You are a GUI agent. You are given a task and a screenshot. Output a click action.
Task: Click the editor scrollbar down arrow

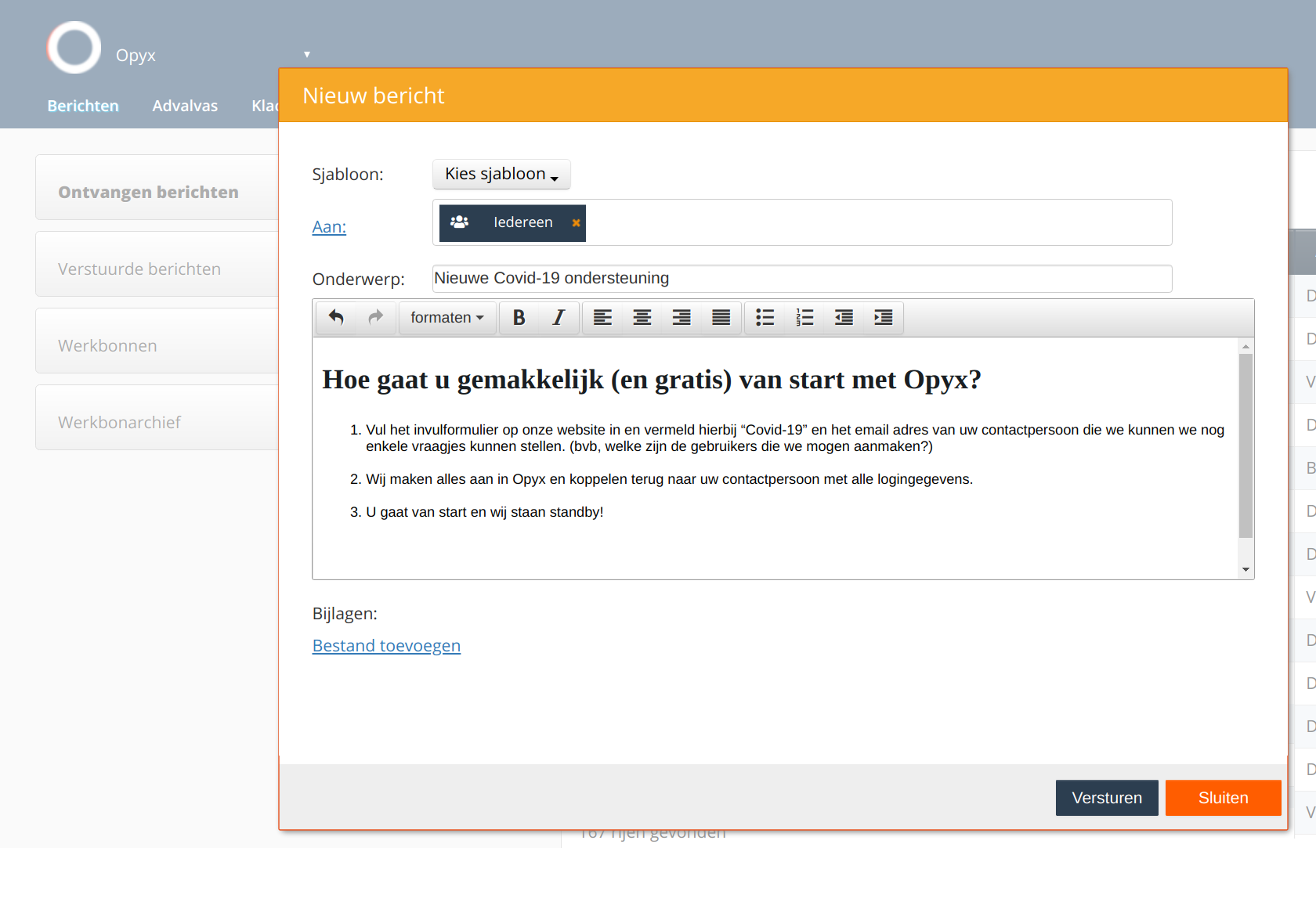click(x=1245, y=569)
